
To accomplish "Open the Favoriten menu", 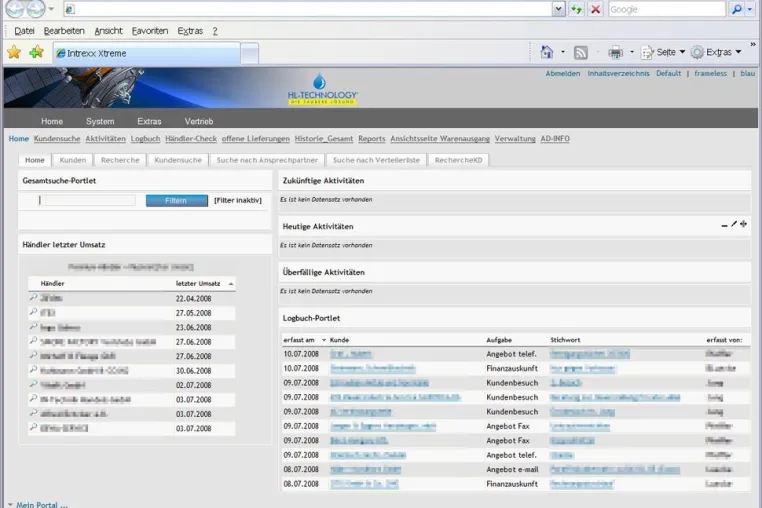I will (x=150, y=31).
